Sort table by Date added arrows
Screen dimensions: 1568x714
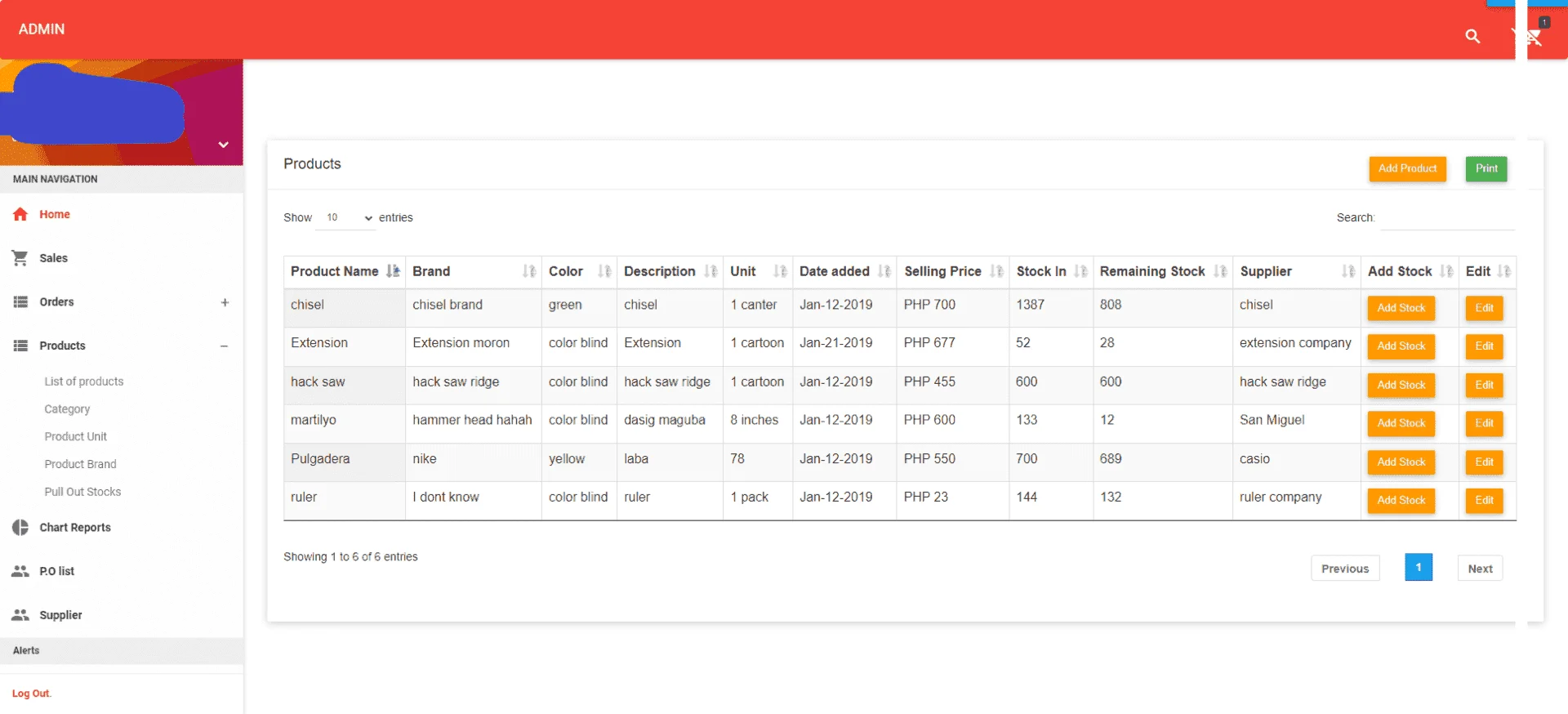click(884, 271)
